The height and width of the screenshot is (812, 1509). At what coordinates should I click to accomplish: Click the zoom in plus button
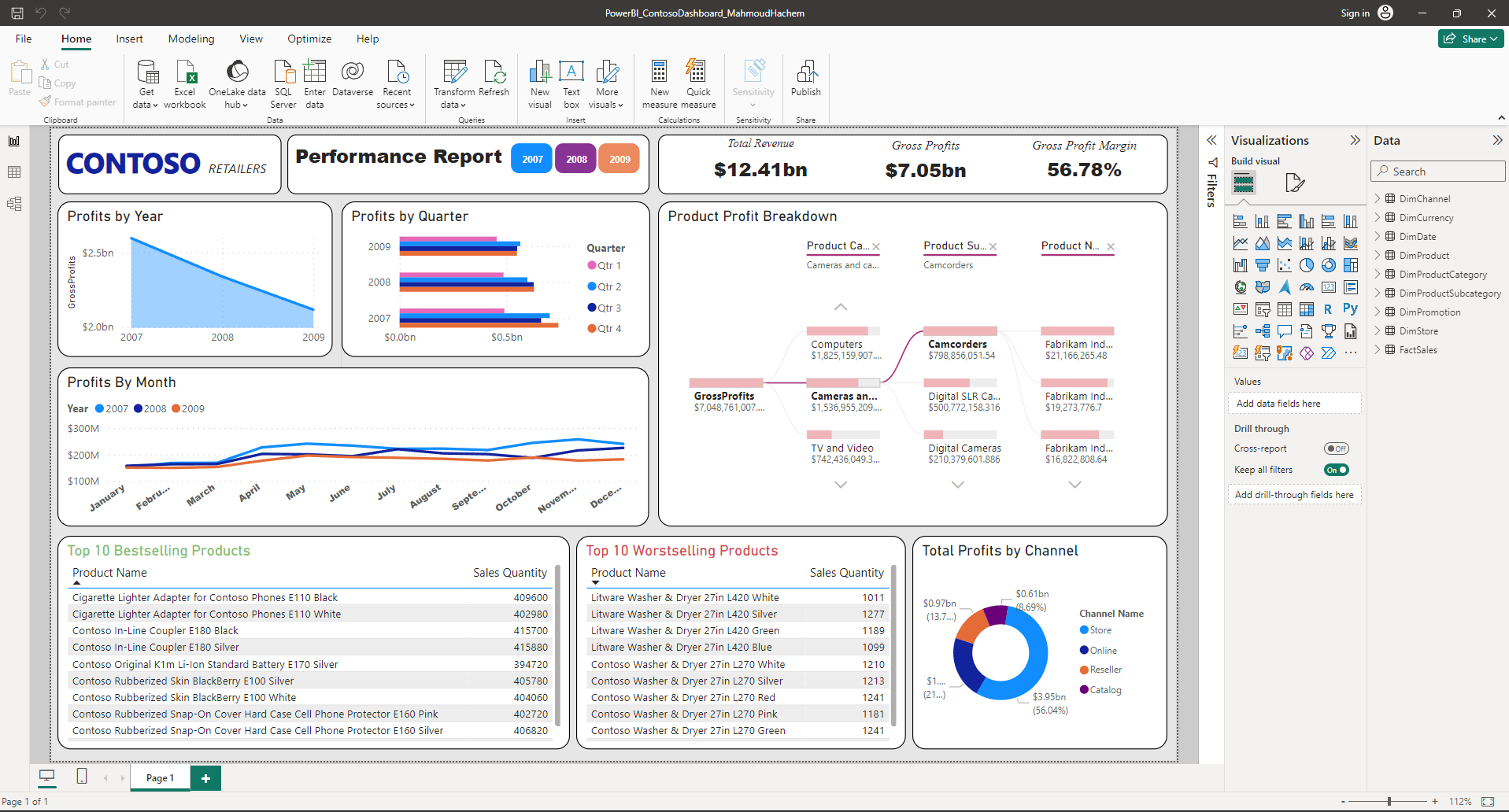pyautogui.click(x=1435, y=801)
